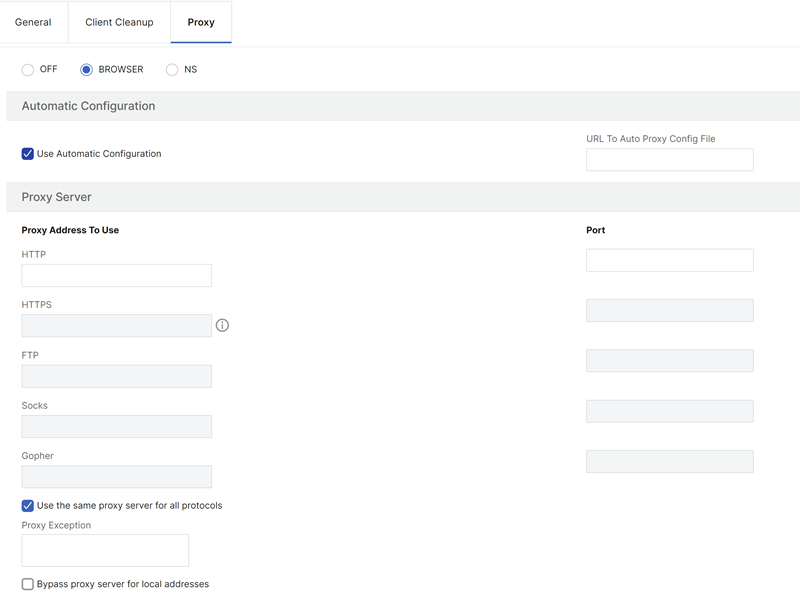This screenshot has width=800, height=596.
Task: Enable Bypass proxy server for local addresses
Action: pyautogui.click(x=28, y=584)
